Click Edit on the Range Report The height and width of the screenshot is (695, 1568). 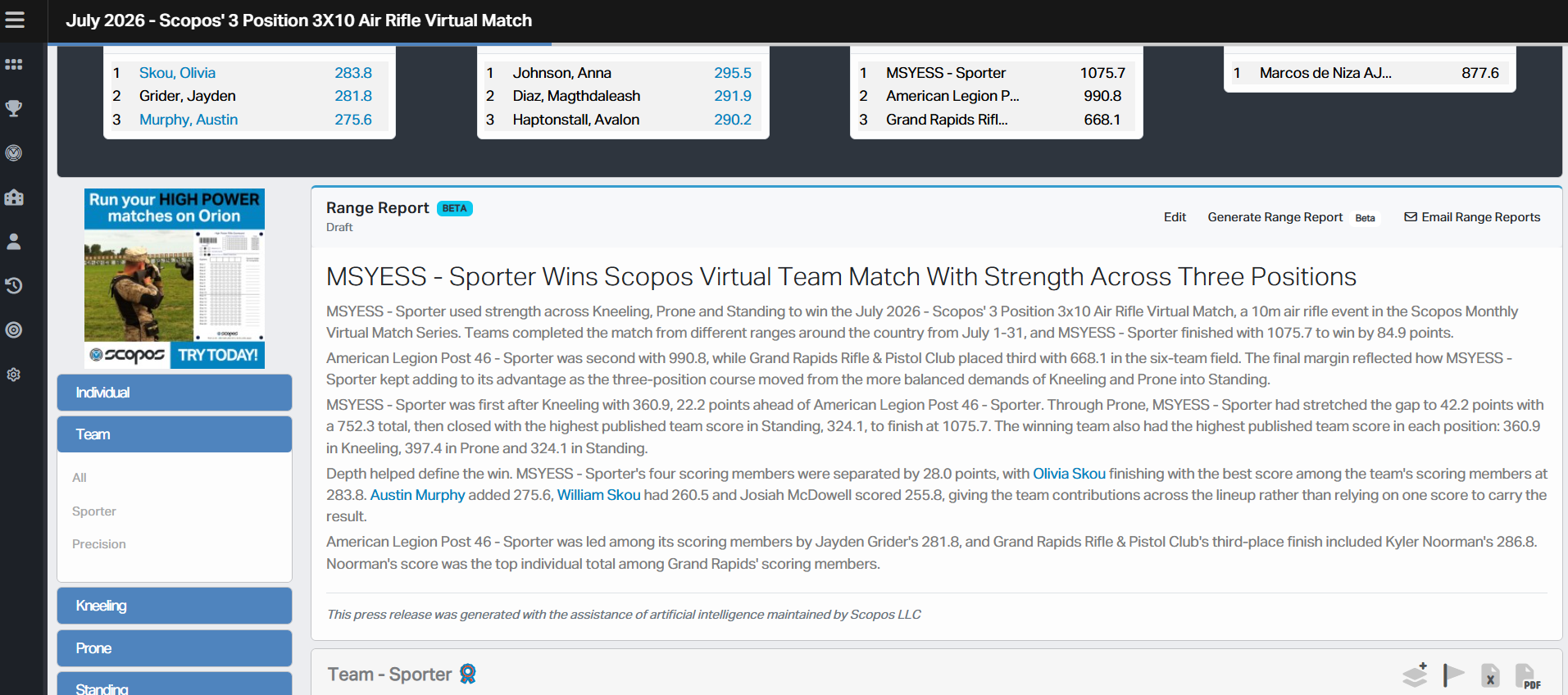coord(1175,217)
